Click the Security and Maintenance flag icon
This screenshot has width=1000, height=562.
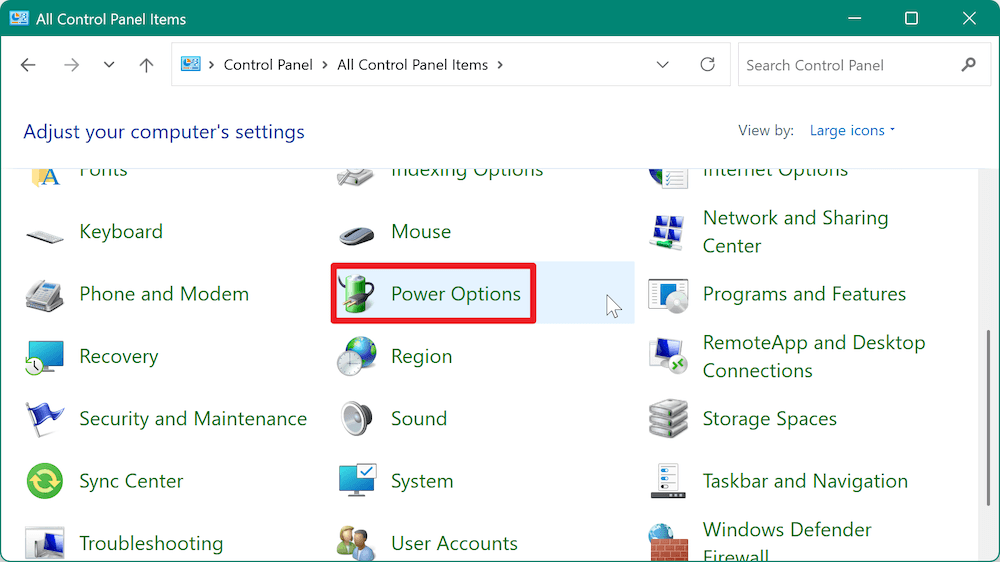(45, 419)
